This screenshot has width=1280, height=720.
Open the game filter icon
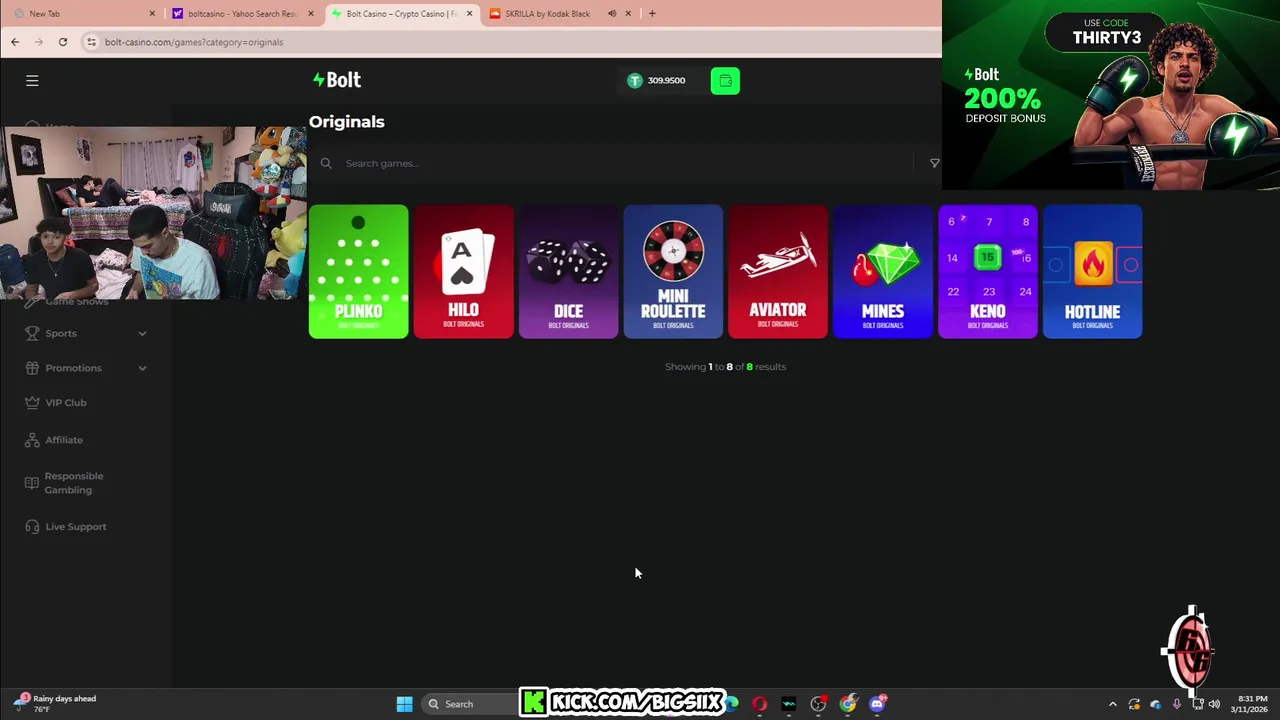934,163
